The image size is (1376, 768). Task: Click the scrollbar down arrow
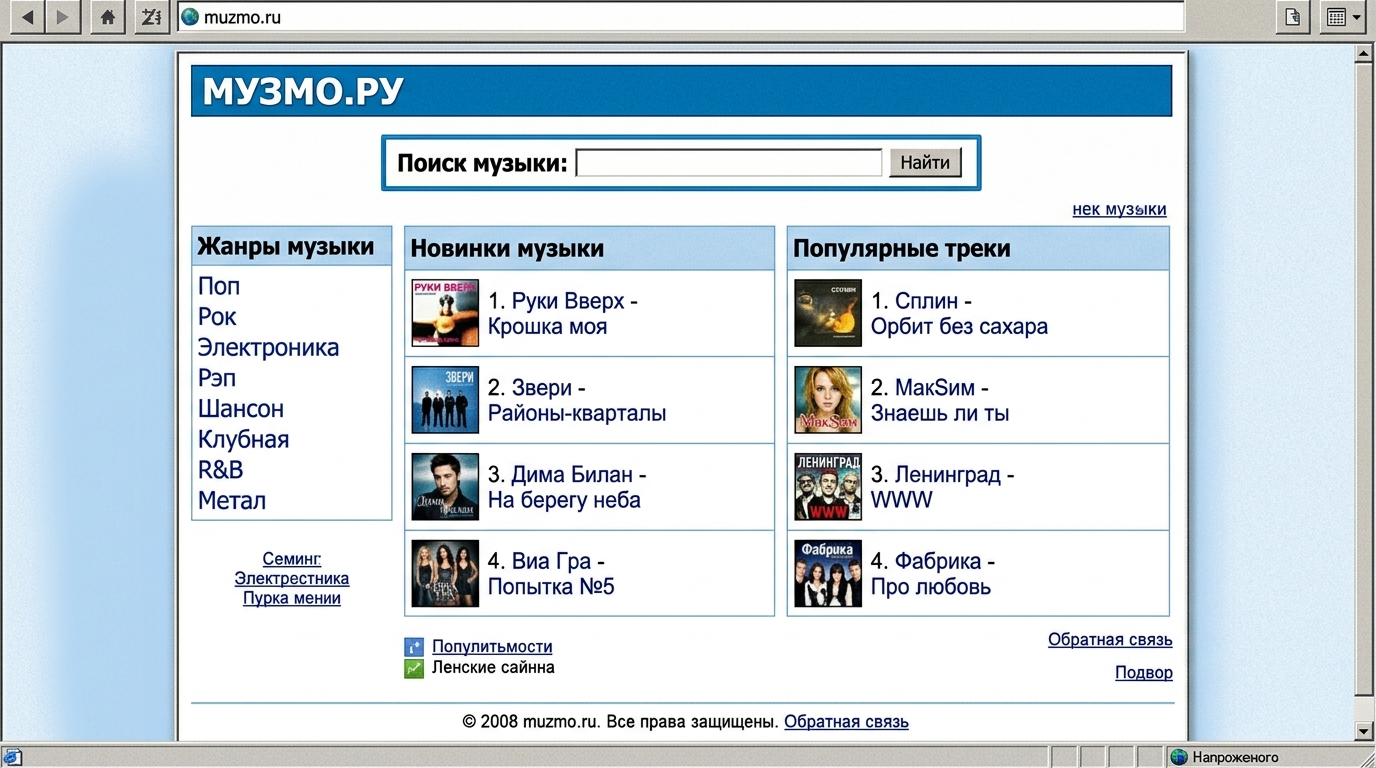[1364, 731]
